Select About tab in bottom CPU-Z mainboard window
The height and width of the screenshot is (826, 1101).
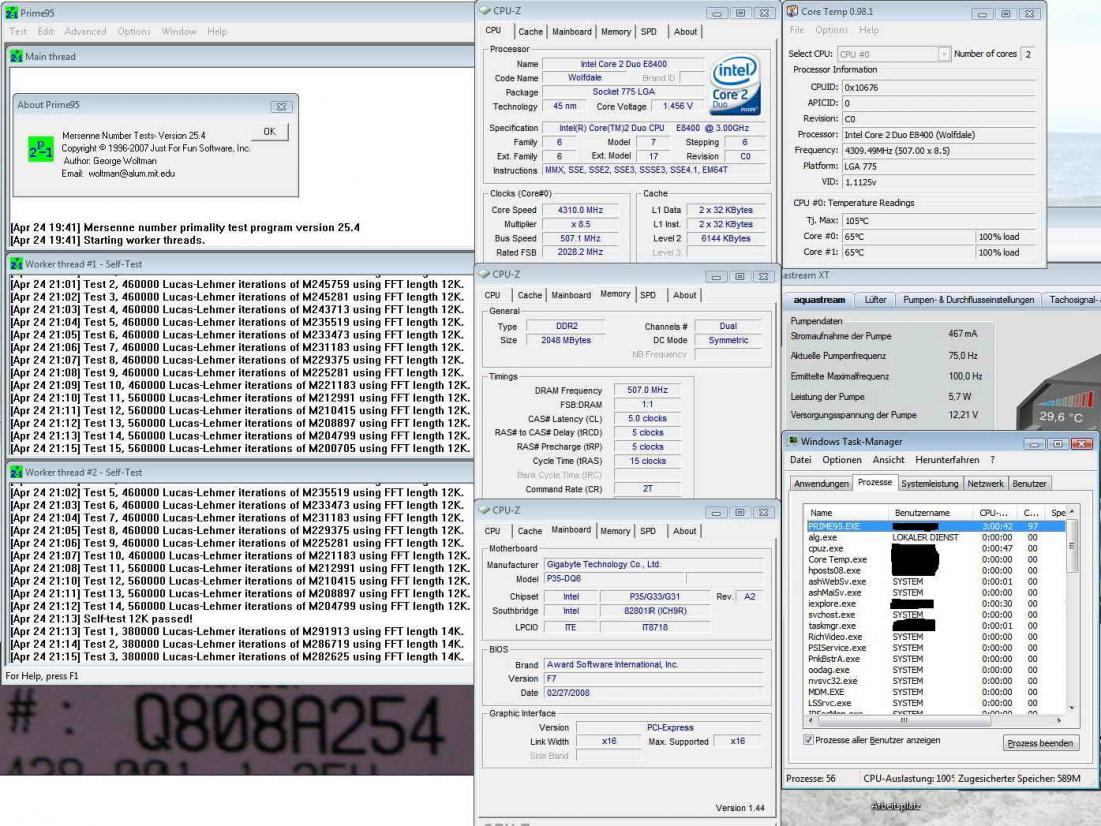(685, 532)
